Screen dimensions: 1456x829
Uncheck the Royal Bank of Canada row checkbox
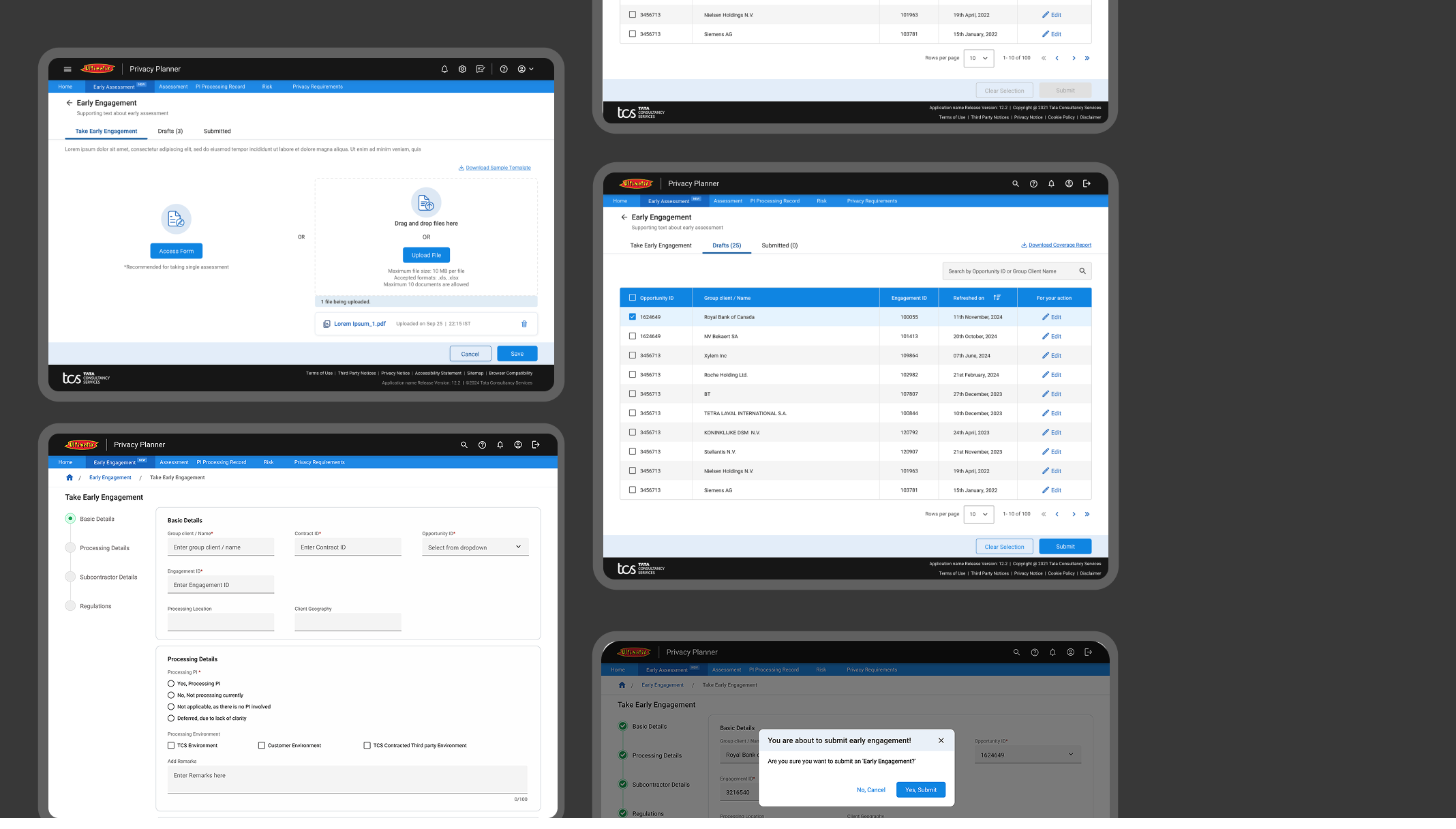pyautogui.click(x=633, y=317)
